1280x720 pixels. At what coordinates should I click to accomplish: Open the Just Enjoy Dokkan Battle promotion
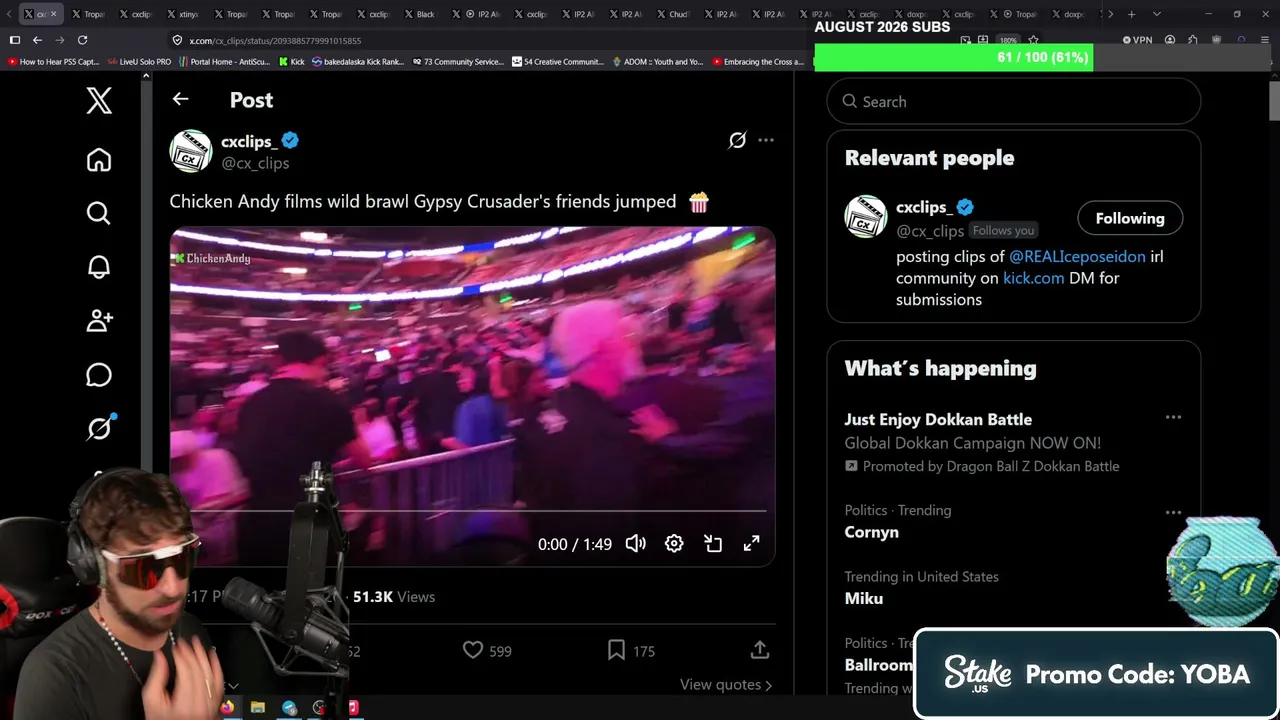938,419
